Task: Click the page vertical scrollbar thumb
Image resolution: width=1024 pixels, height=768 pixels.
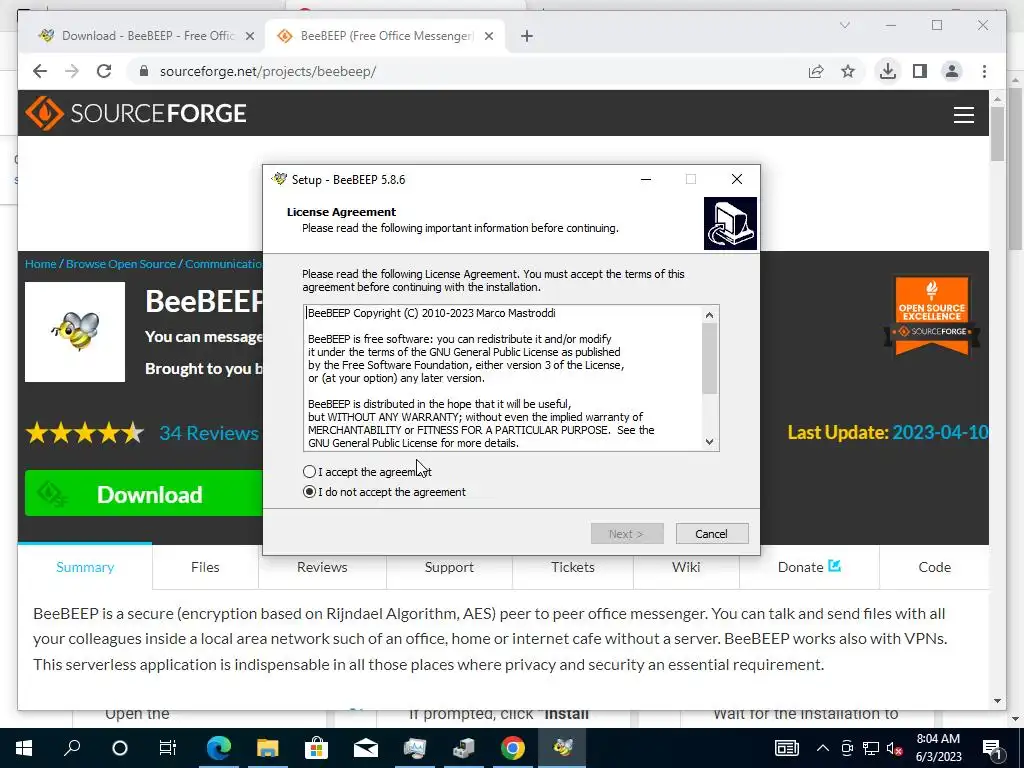Action: (x=997, y=134)
